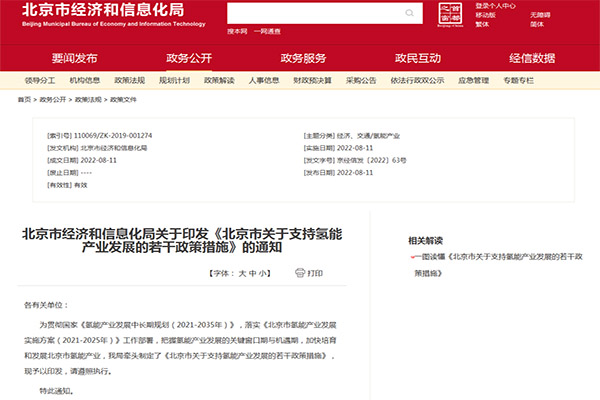The width and height of the screenshot is (600, 400).
Task: Go to 机构信息 submenu
Action: click(x=85, y=80)
